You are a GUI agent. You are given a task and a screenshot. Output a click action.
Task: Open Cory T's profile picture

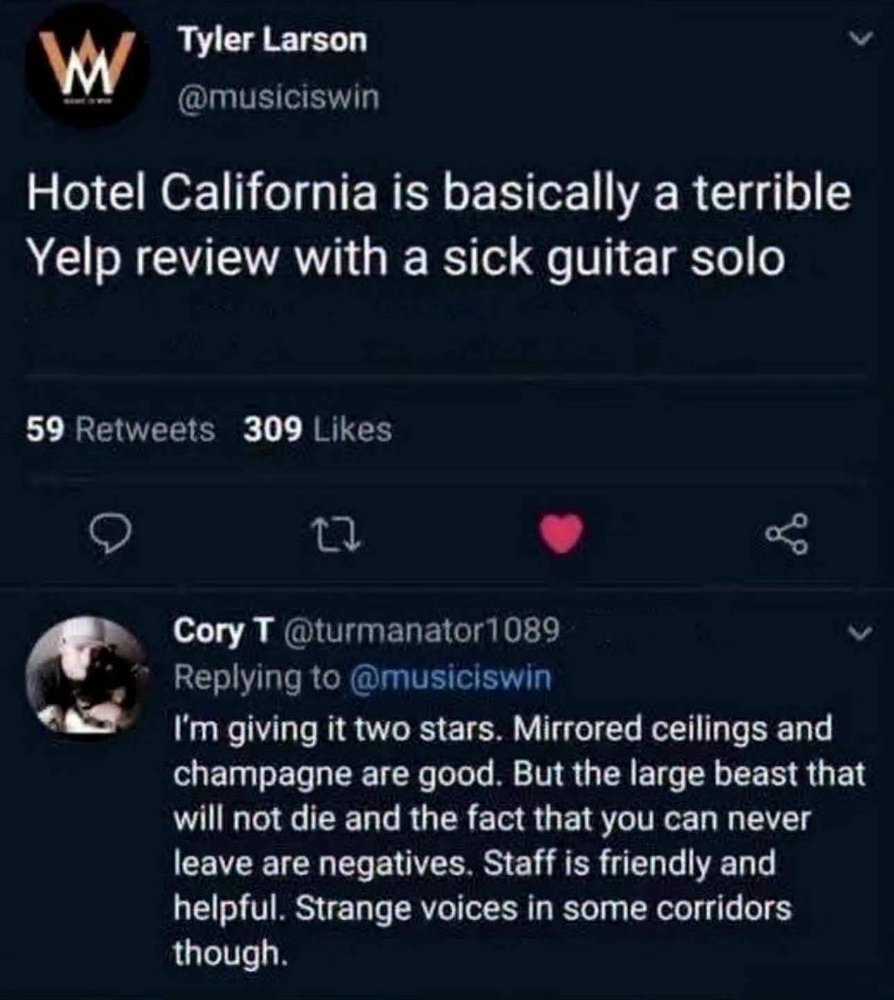click(87, 675)
